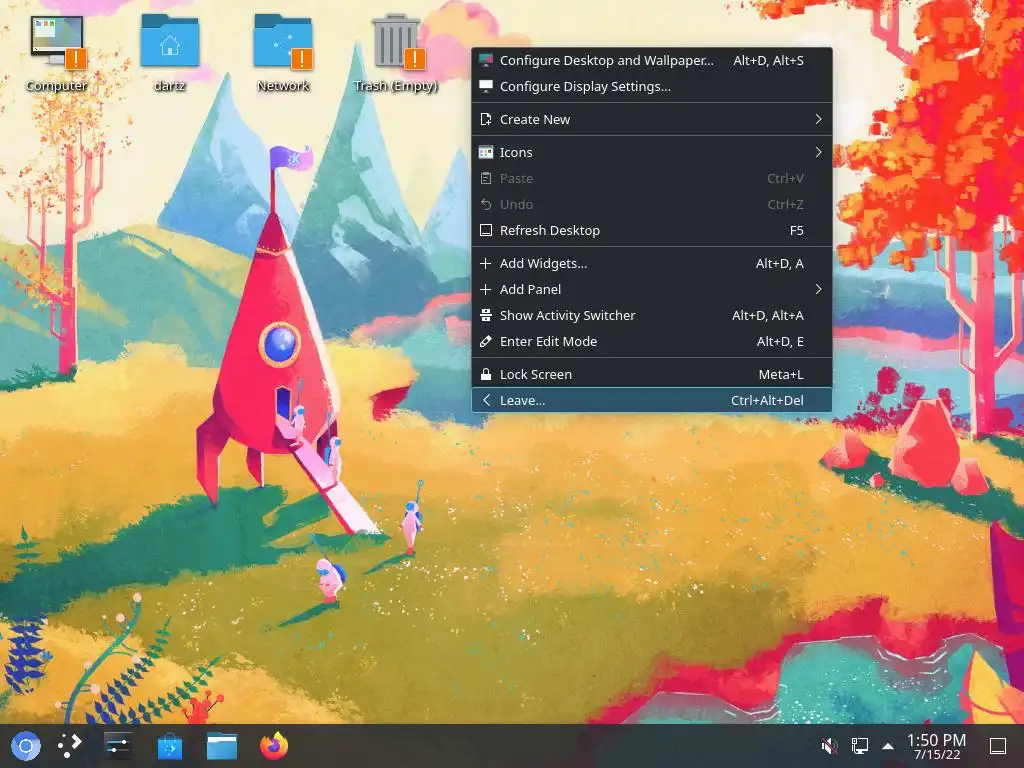Click the padlock icon beside Lock Screen
The width and height of the screenshot is (1024, 768).
pos(486,374)
